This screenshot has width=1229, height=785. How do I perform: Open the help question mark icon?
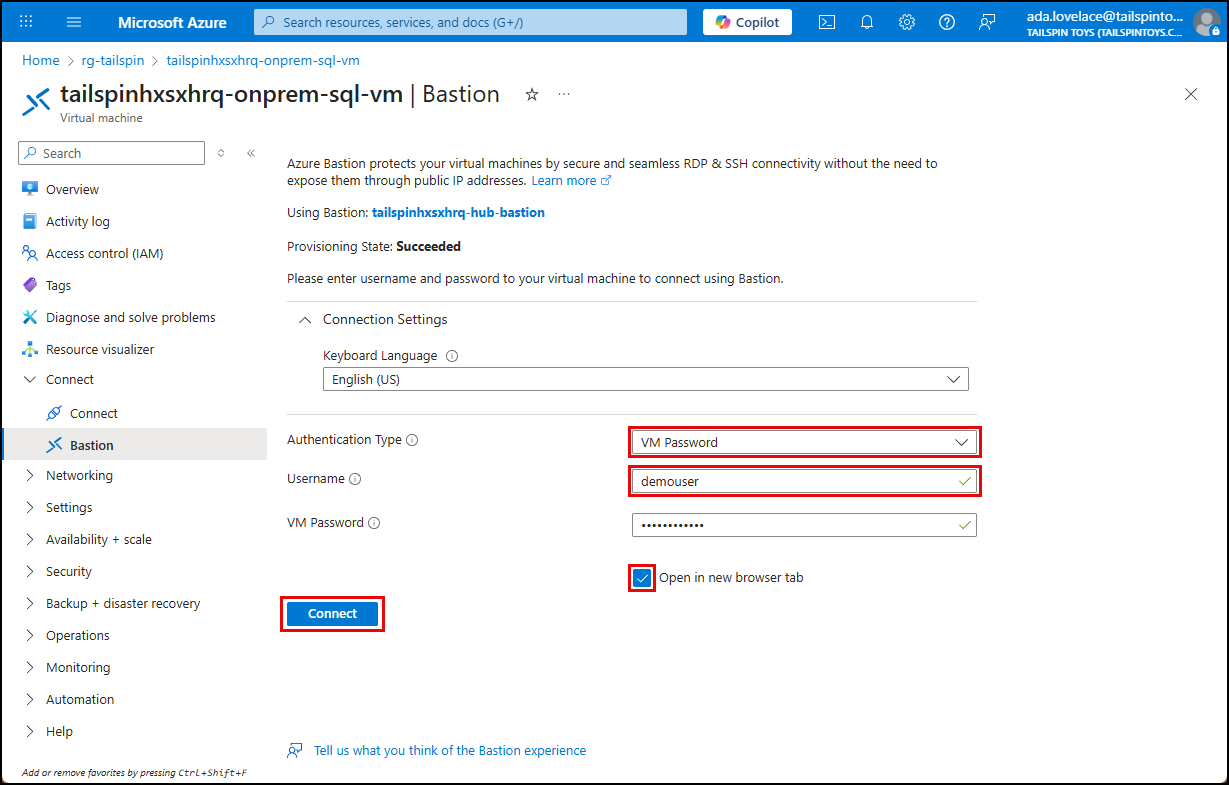(946, 21)
